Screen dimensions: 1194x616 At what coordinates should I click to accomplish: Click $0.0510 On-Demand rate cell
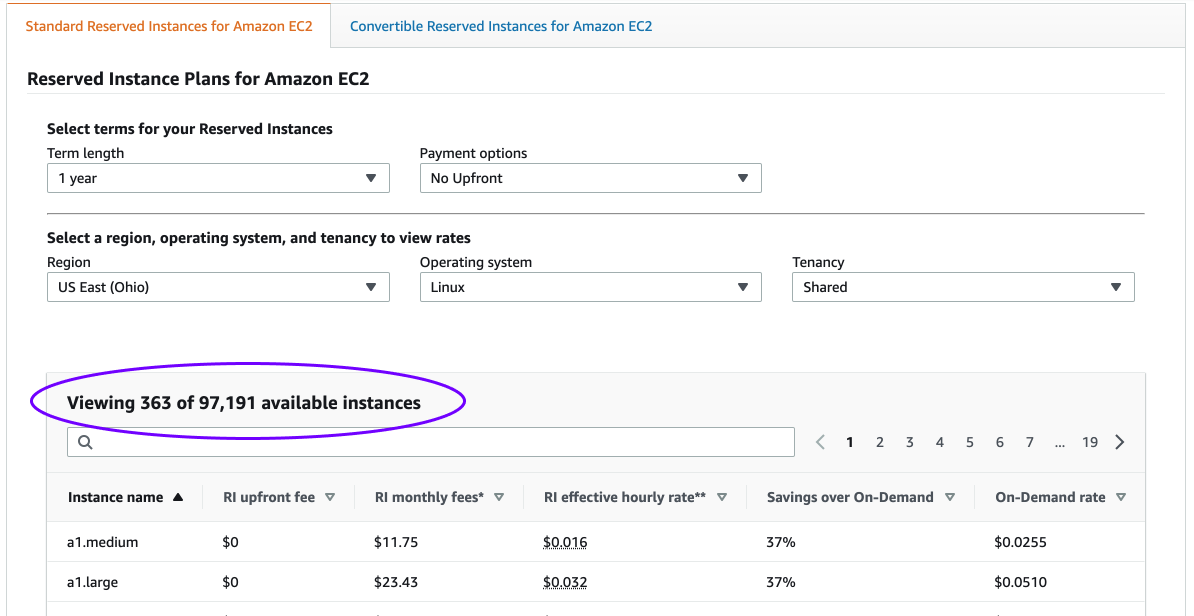pyautogui.click(x=1020, y=582)
